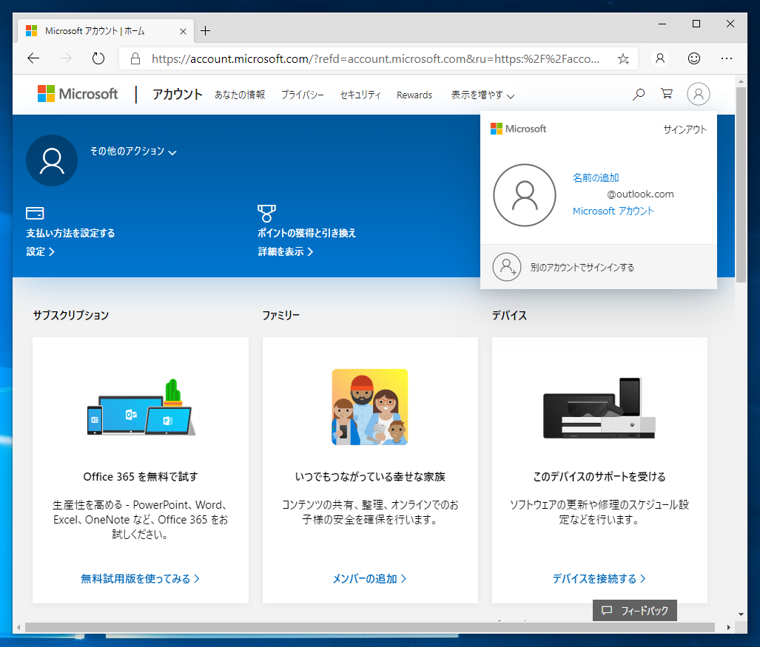Image resolution: width=760 pixels, height=647 pixels.
Task: Select the Microsoft アカウント | ホーム tab
Action: [x=106, y=31]
